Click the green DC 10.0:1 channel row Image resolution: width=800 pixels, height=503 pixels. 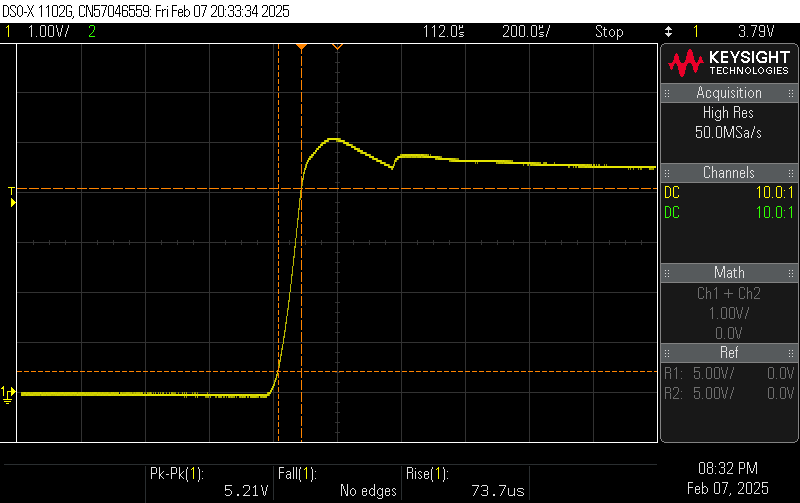click(729, 213)
